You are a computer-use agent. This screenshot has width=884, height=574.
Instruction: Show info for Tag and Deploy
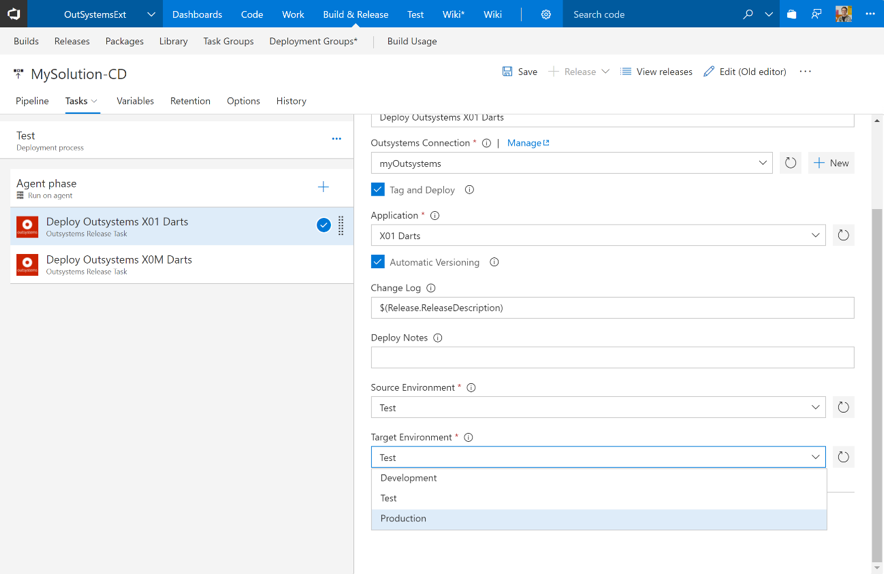tap(469, 190)
